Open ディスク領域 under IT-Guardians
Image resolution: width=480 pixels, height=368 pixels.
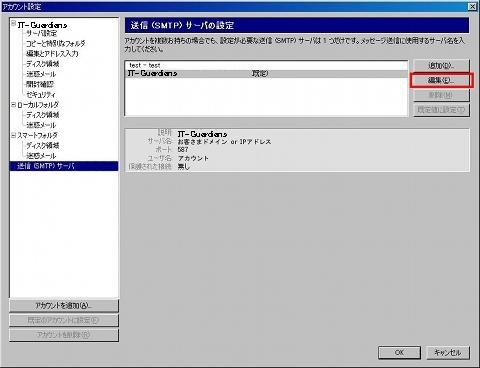(43, 64)
